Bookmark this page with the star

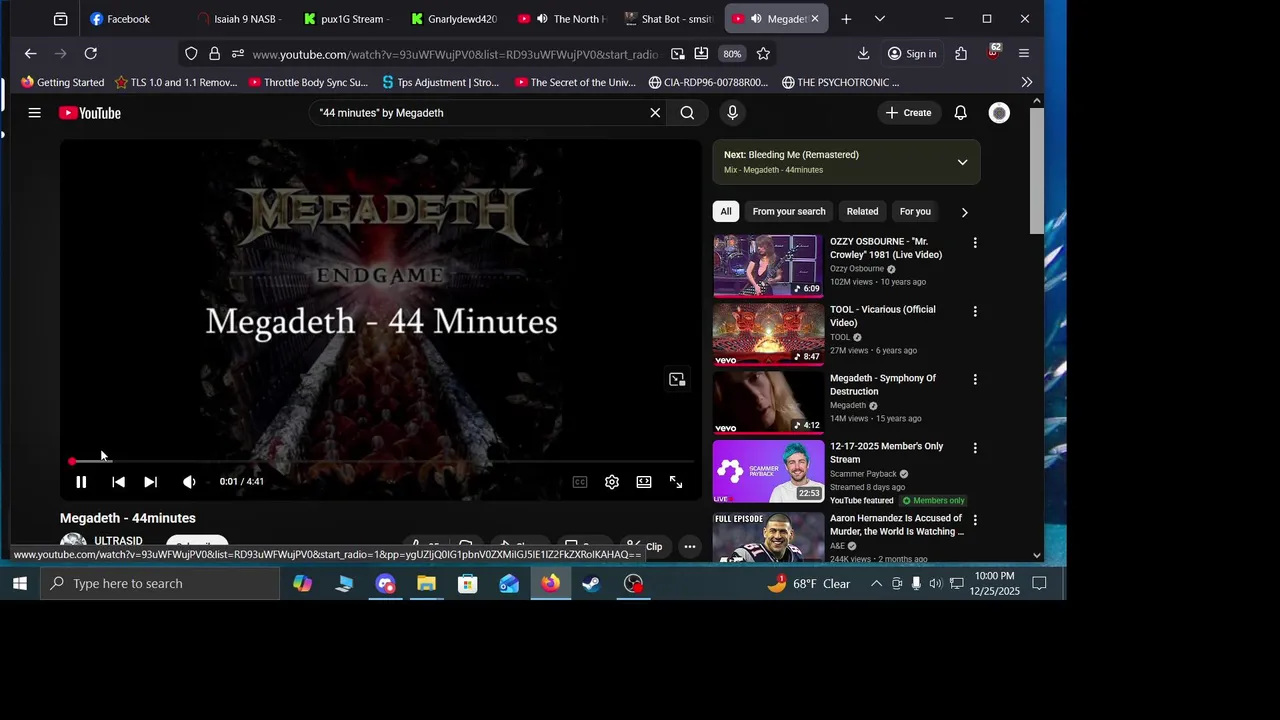pos(763,54)
